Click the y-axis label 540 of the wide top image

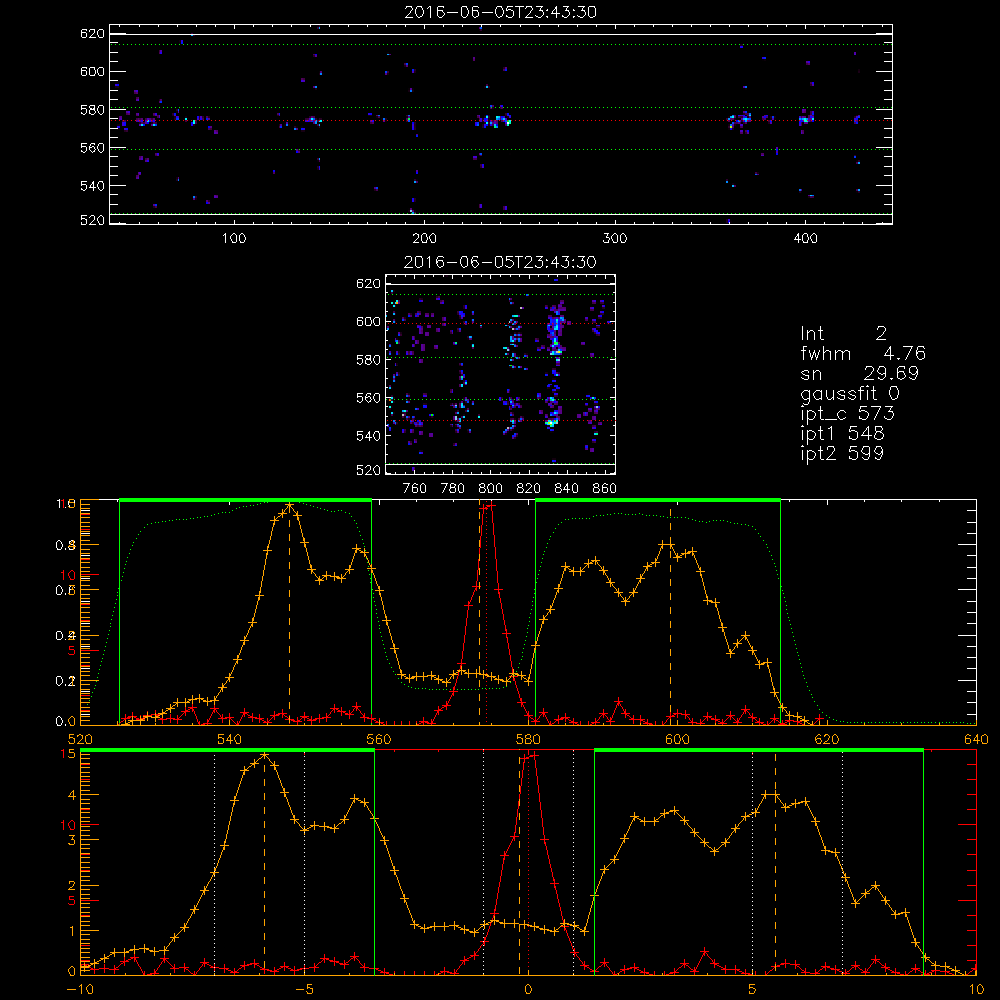click(92, 186)
